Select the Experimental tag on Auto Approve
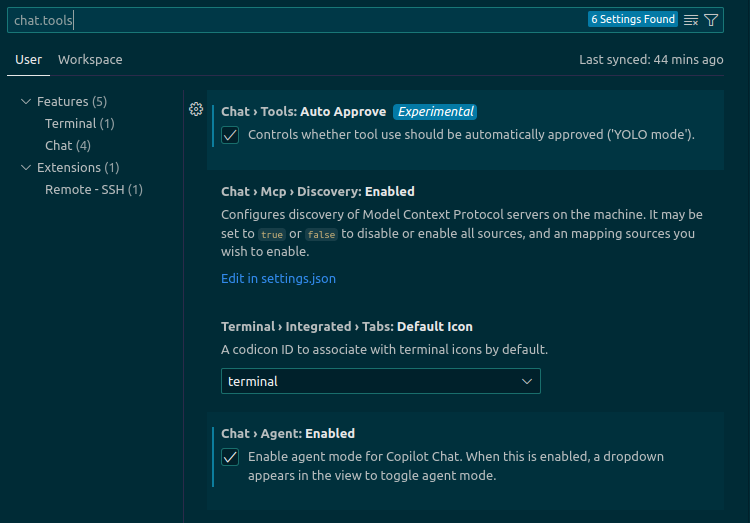This screenshot has height=523, width=750. [x=435, y=112]
